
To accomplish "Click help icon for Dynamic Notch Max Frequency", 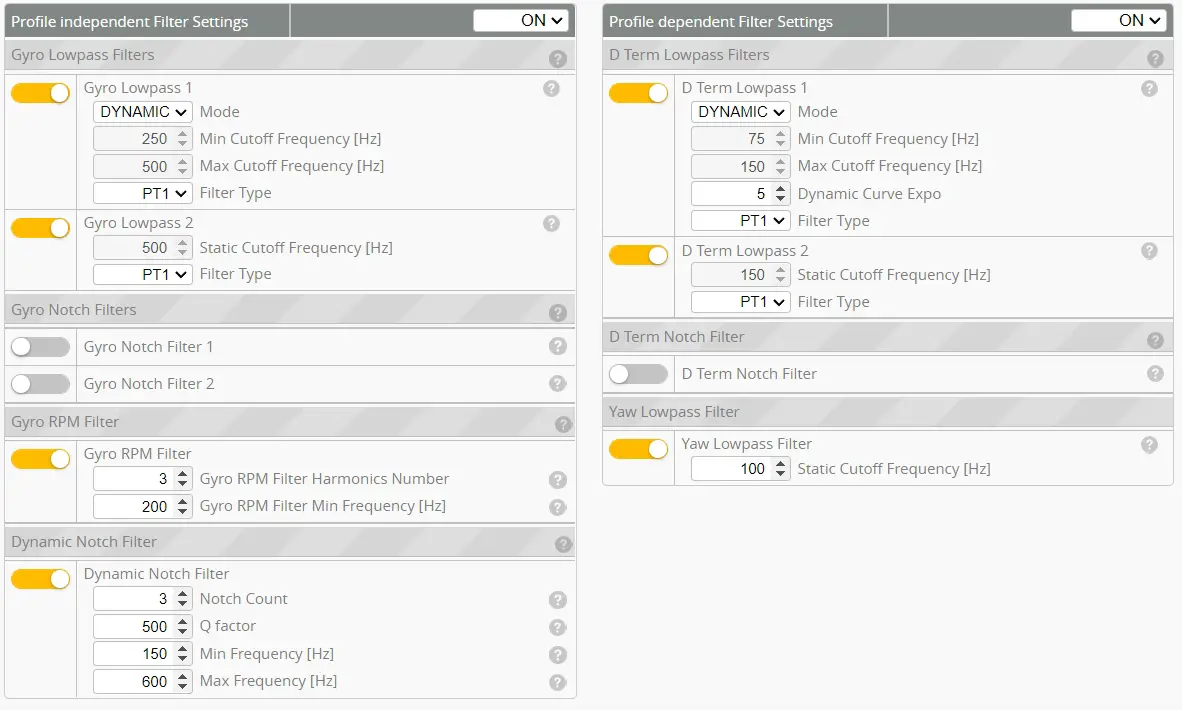I will point(558,682).
